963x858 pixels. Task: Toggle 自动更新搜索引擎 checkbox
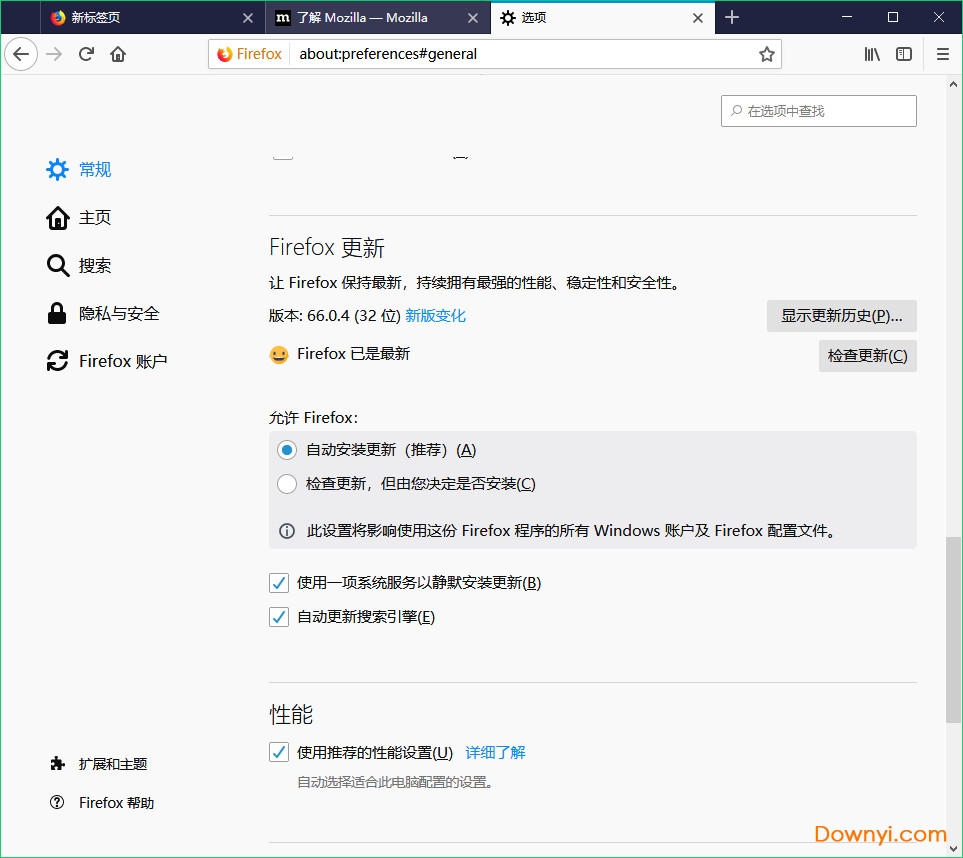279,617
